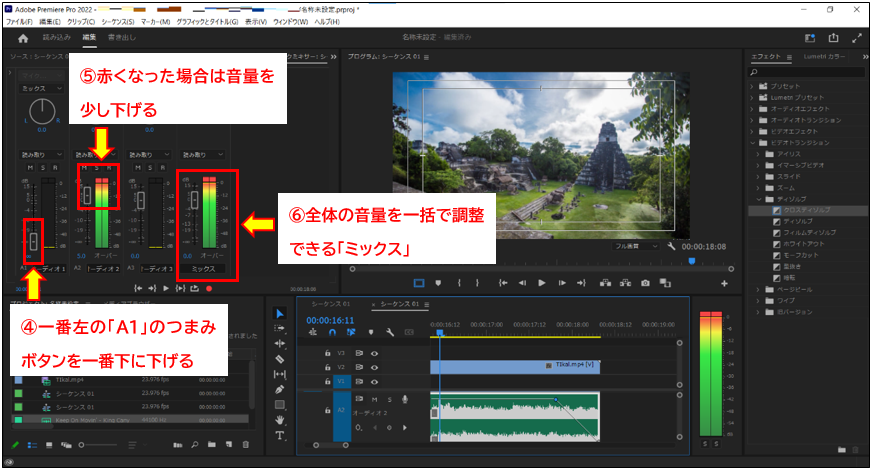Select the Ripple Edit tool
This screenshot has height=470, width=872.
coord(280,344)
